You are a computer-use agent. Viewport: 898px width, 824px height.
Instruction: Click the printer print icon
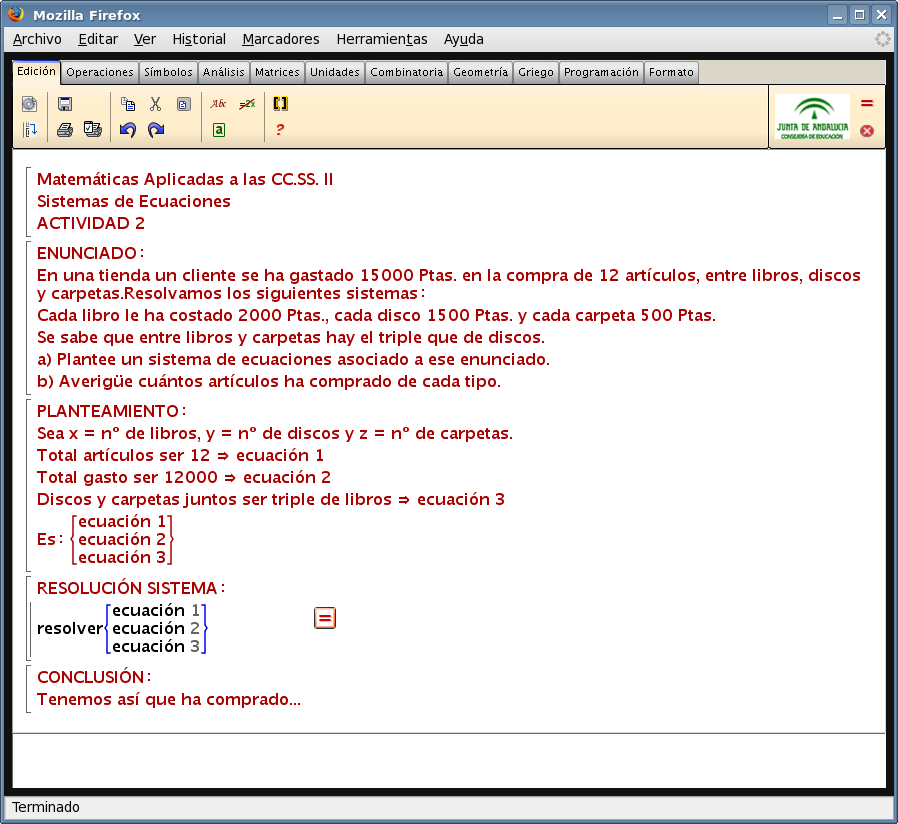65,130
